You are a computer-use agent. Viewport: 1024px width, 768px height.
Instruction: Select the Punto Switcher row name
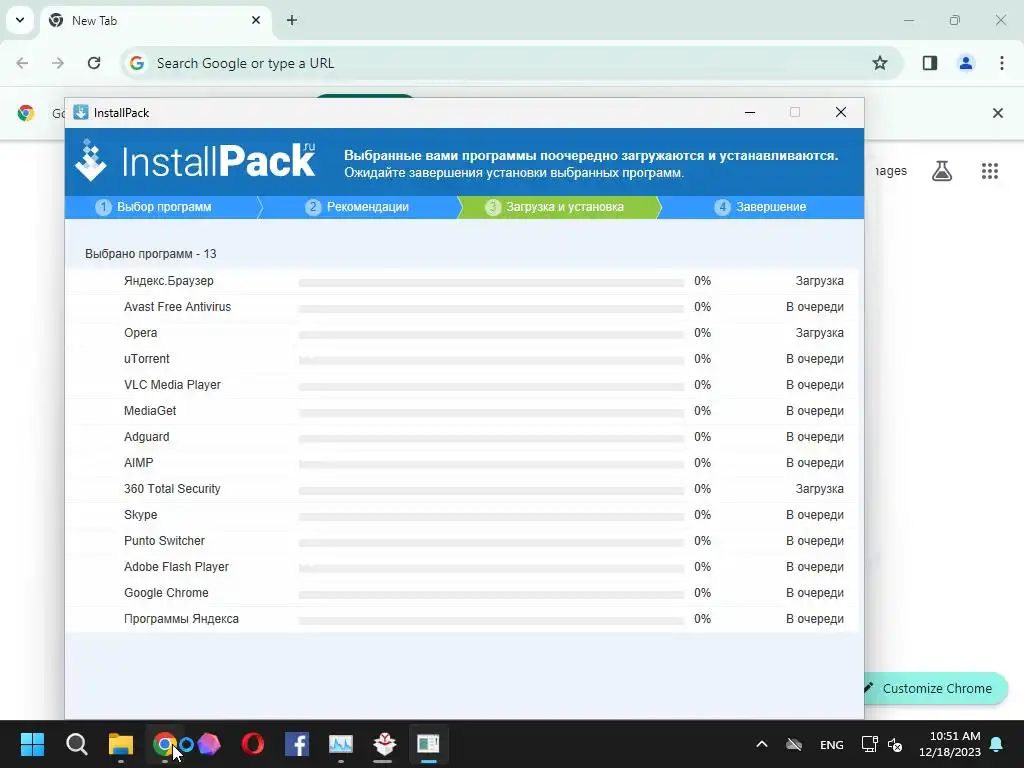(165, 541)
